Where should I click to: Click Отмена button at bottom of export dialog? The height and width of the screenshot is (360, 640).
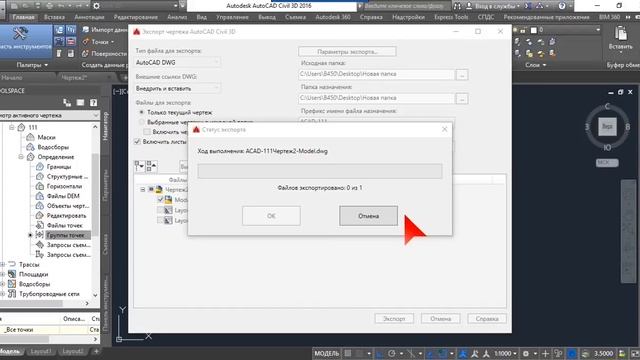[x=440, y=318]
